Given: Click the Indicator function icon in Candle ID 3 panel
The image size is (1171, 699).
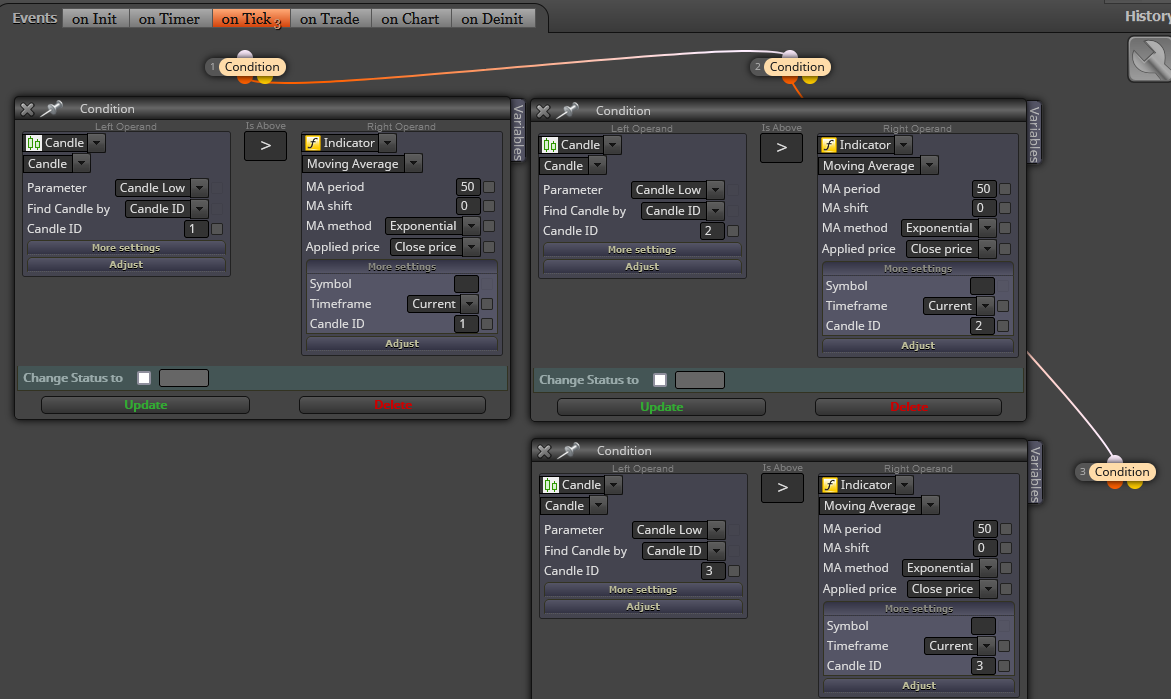Looking at the screenshot, I should coord(830,485).
